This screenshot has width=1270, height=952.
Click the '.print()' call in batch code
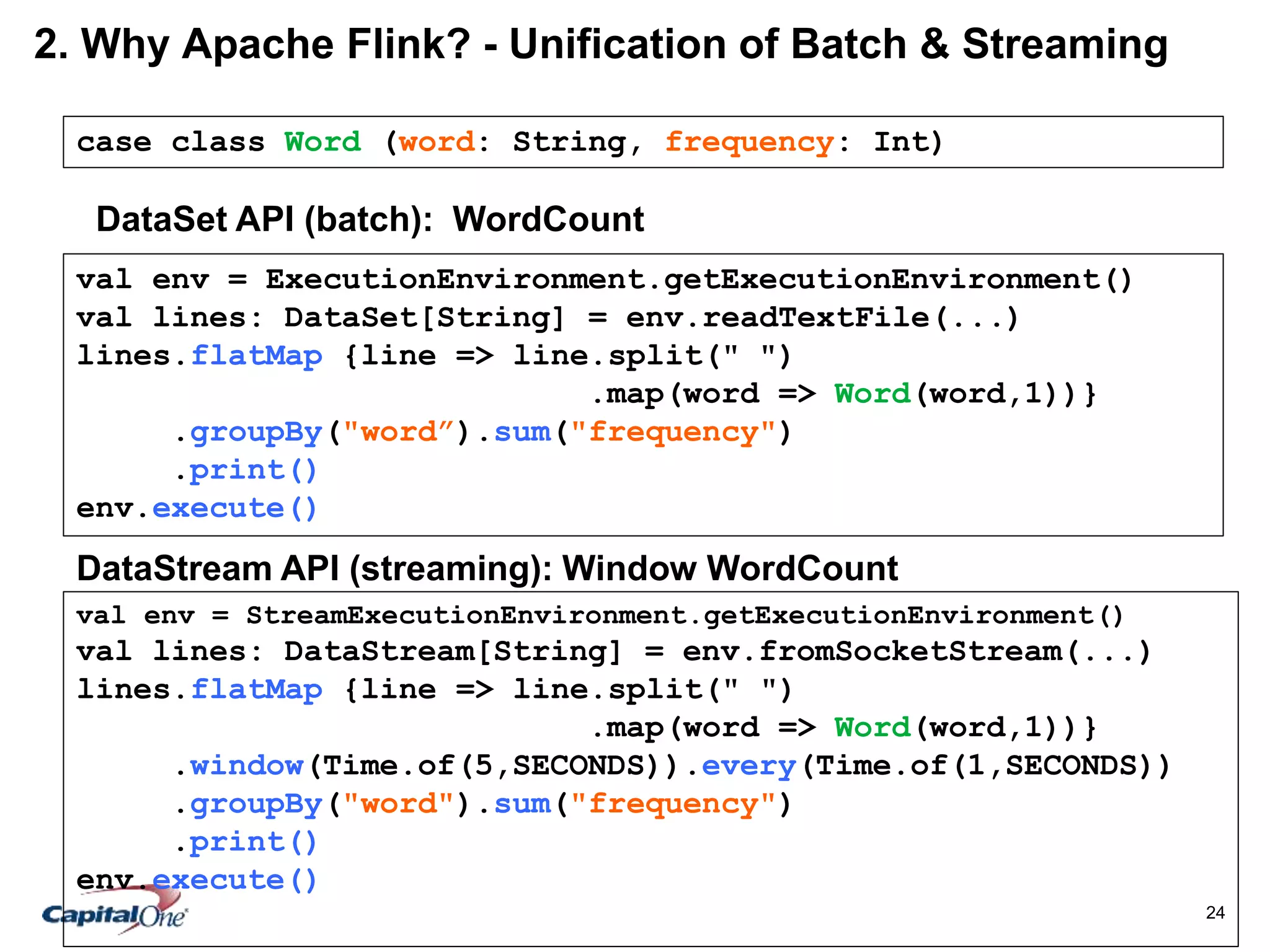pos(246,471)
